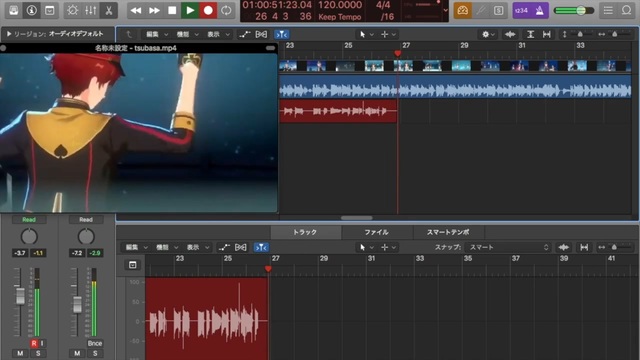
Task: Switch to the トラック editor tab
Action: (x=305, y=232)
